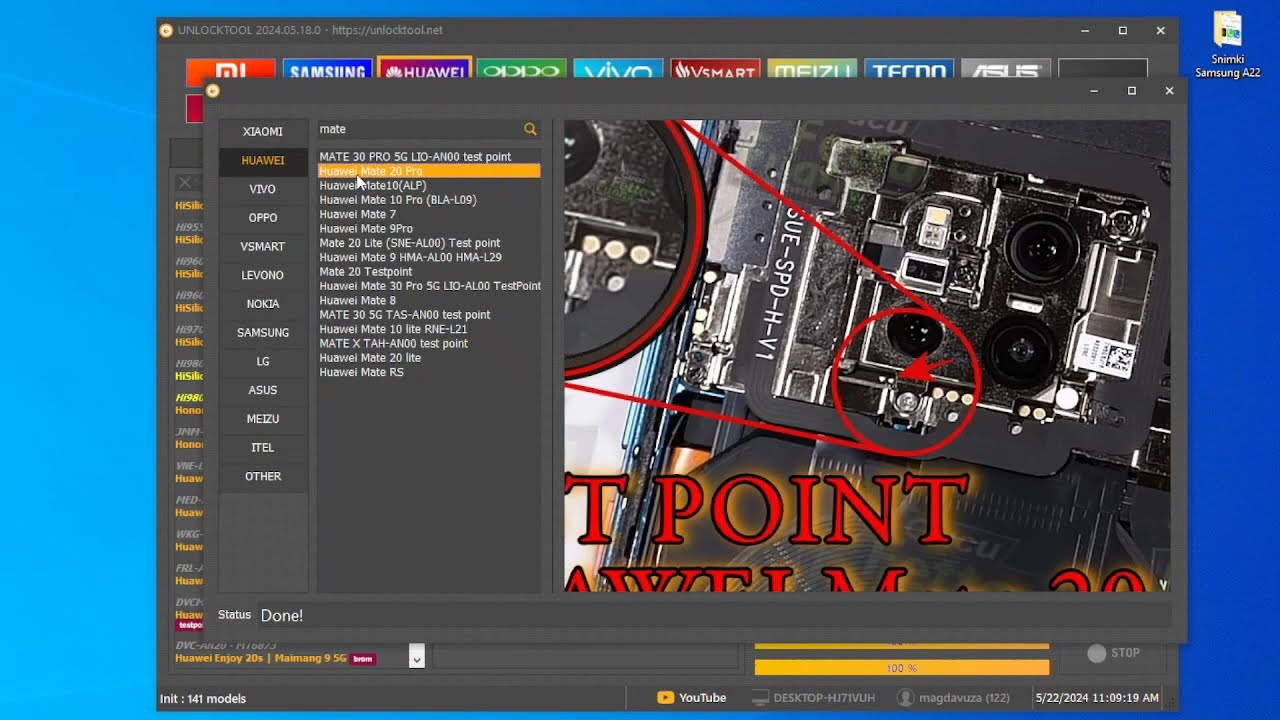Viewport: 1280px width, 720px height.
Task: Select Huawei Mate RS entry
Action: (x=429, y=372)
